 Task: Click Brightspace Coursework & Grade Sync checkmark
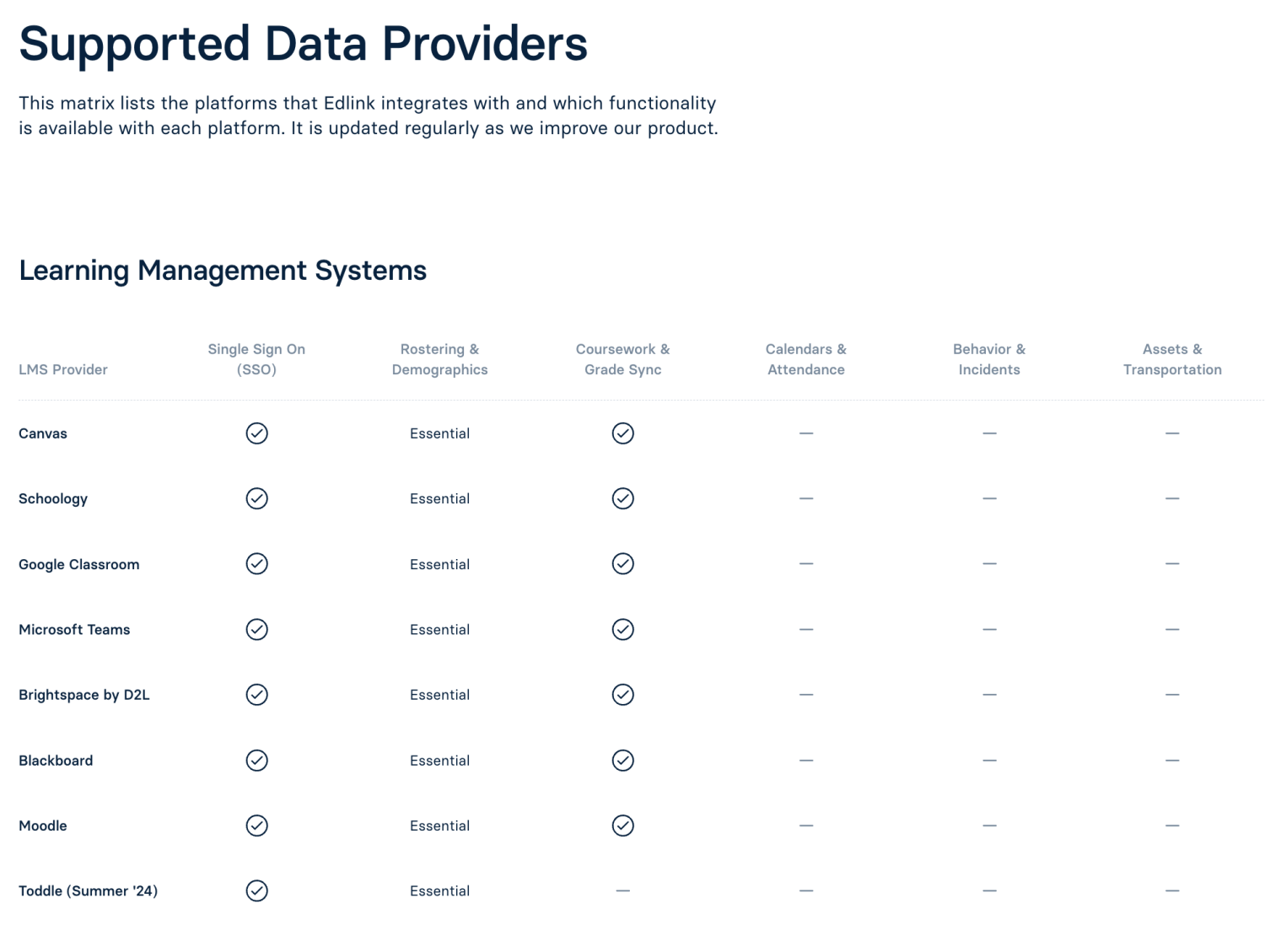[x=623, y=695]
